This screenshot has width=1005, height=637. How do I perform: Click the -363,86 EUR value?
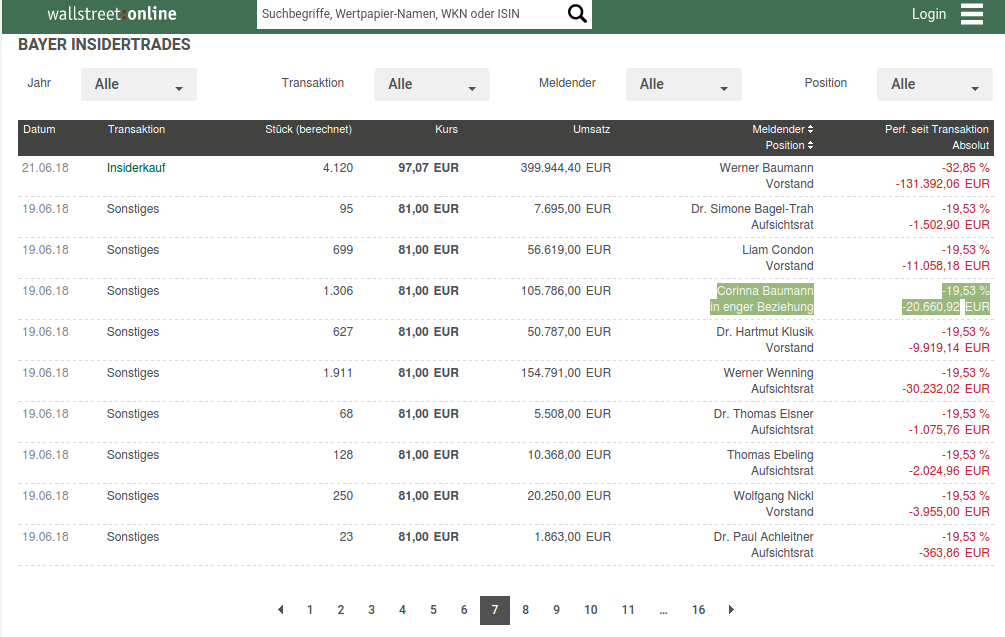[954, 553]
